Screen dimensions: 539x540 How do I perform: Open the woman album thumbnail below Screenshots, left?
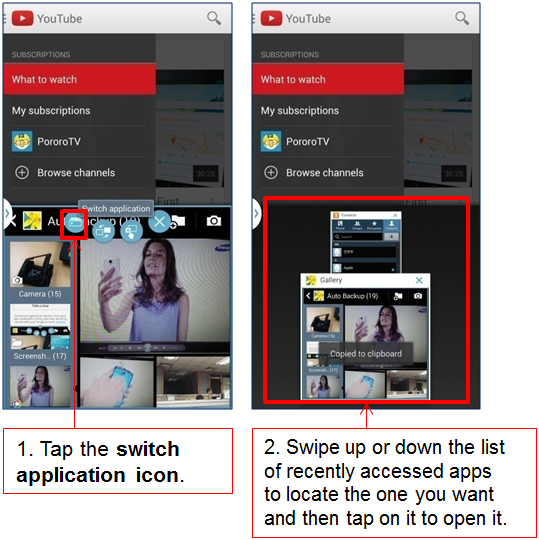[40, 386]
